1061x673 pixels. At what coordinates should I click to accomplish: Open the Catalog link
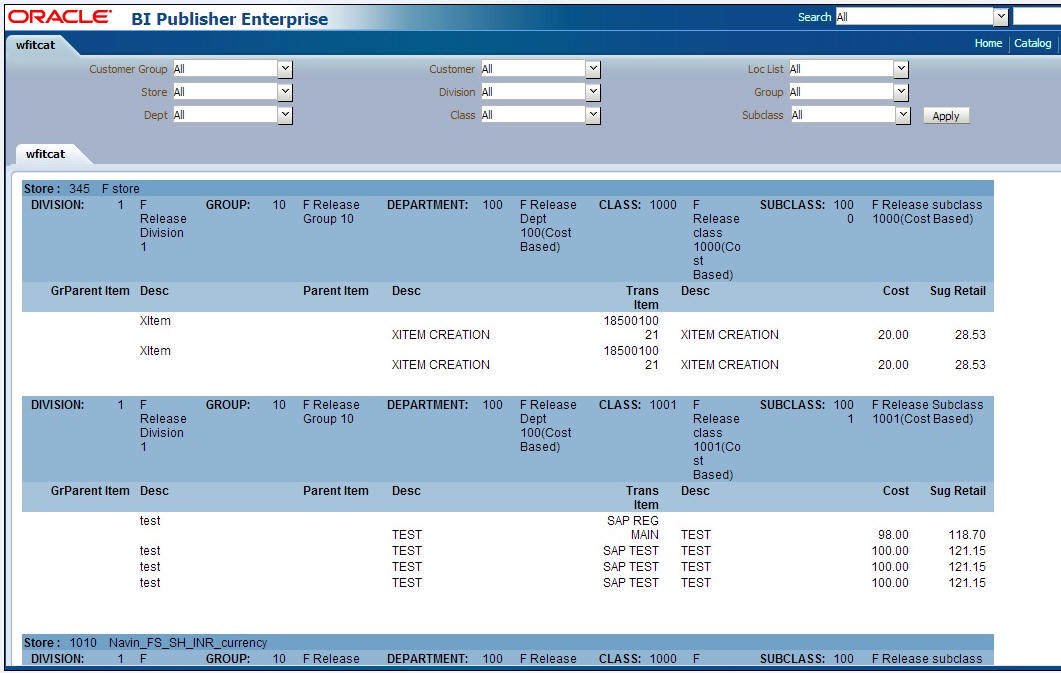click(x=1033, y=43)
